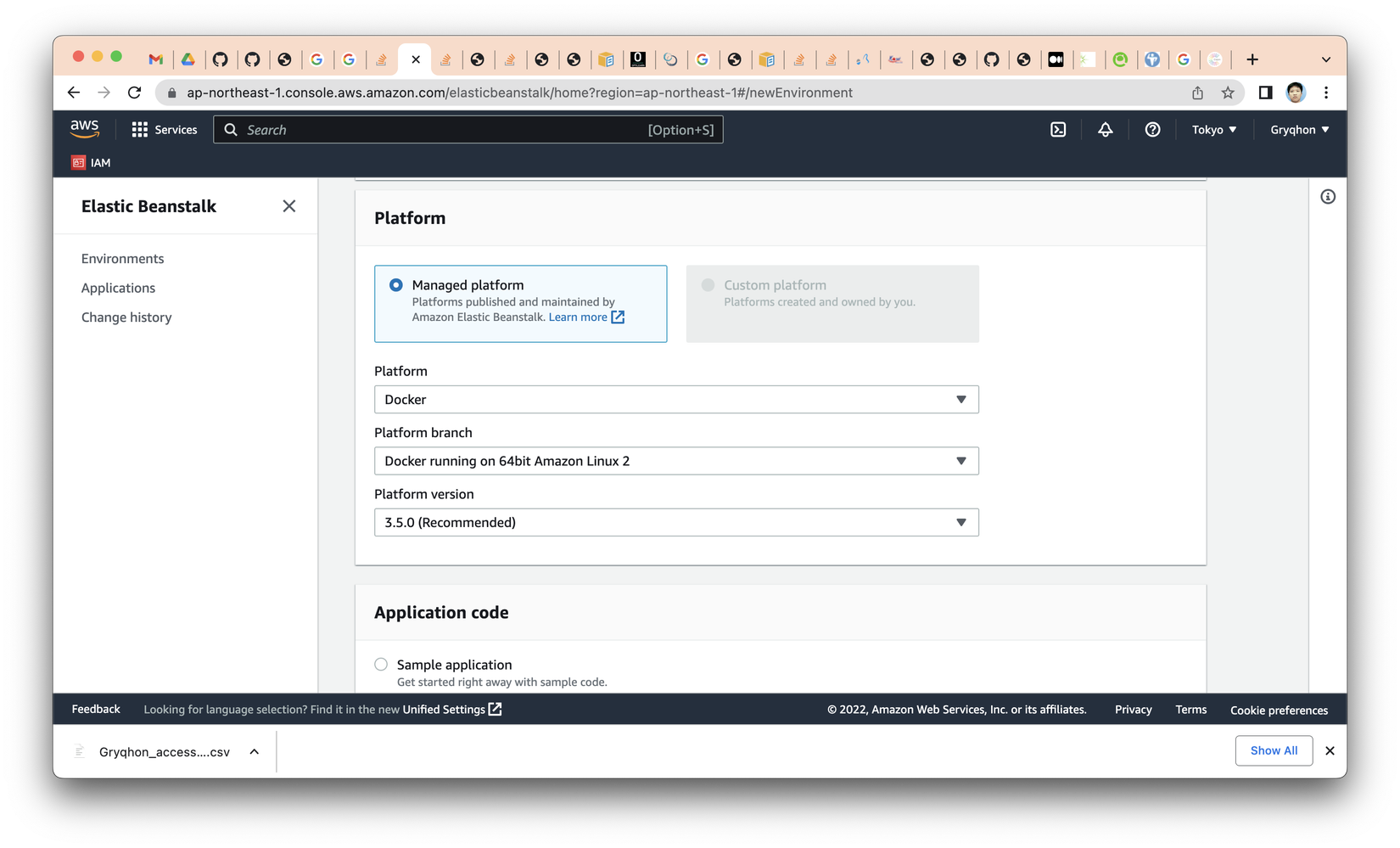1400x848 pixels.
Task: Switch to the Medium browser tab
Action: click(x=1056, y=59)
